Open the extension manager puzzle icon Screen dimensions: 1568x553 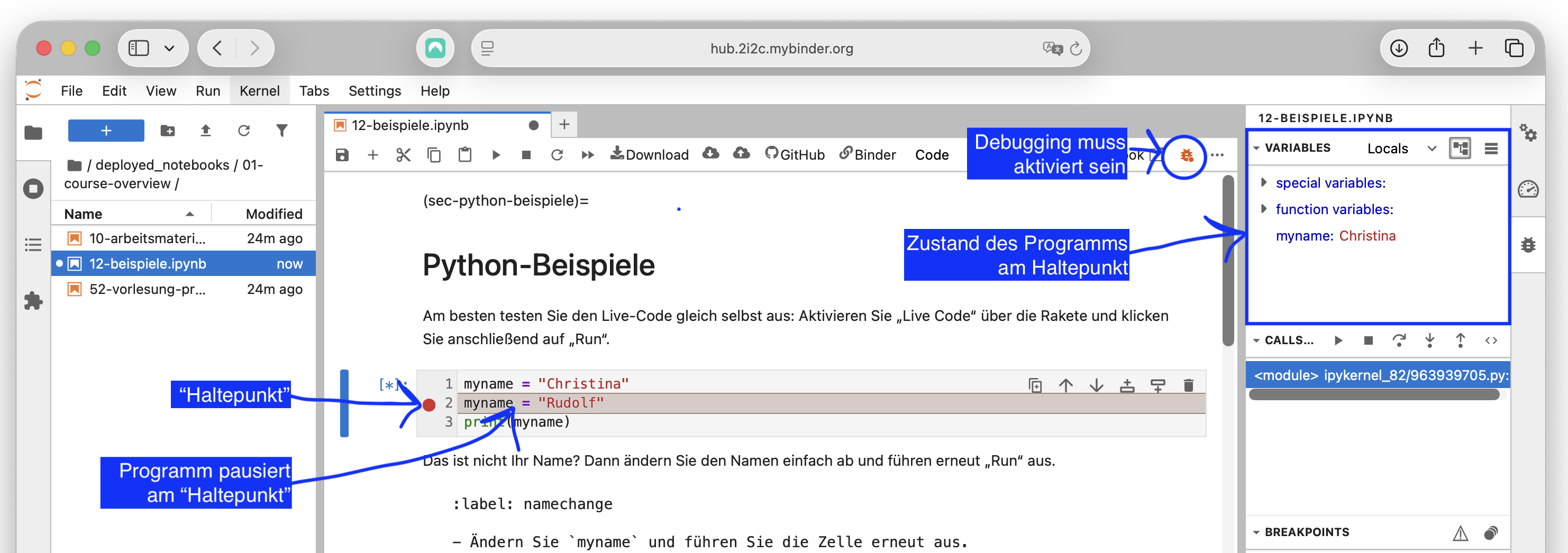(x=33, y=300)
